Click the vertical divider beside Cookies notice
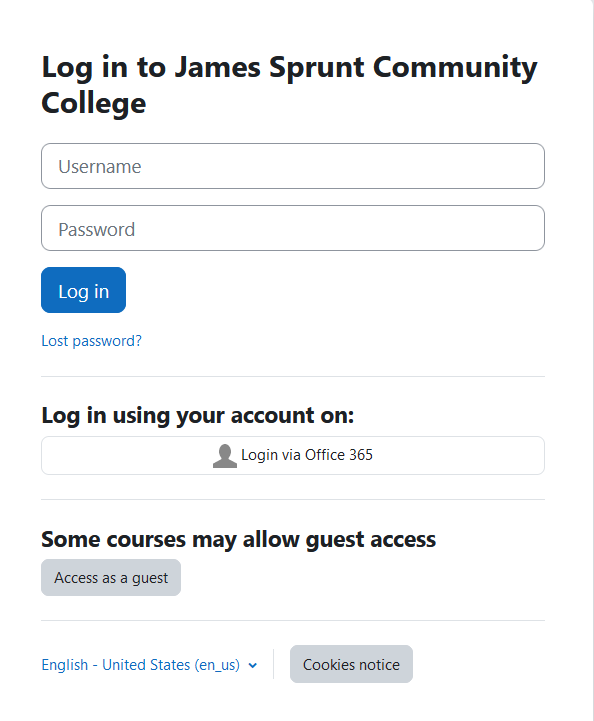The width and height of the screenshot is (594, 721). 274,664
